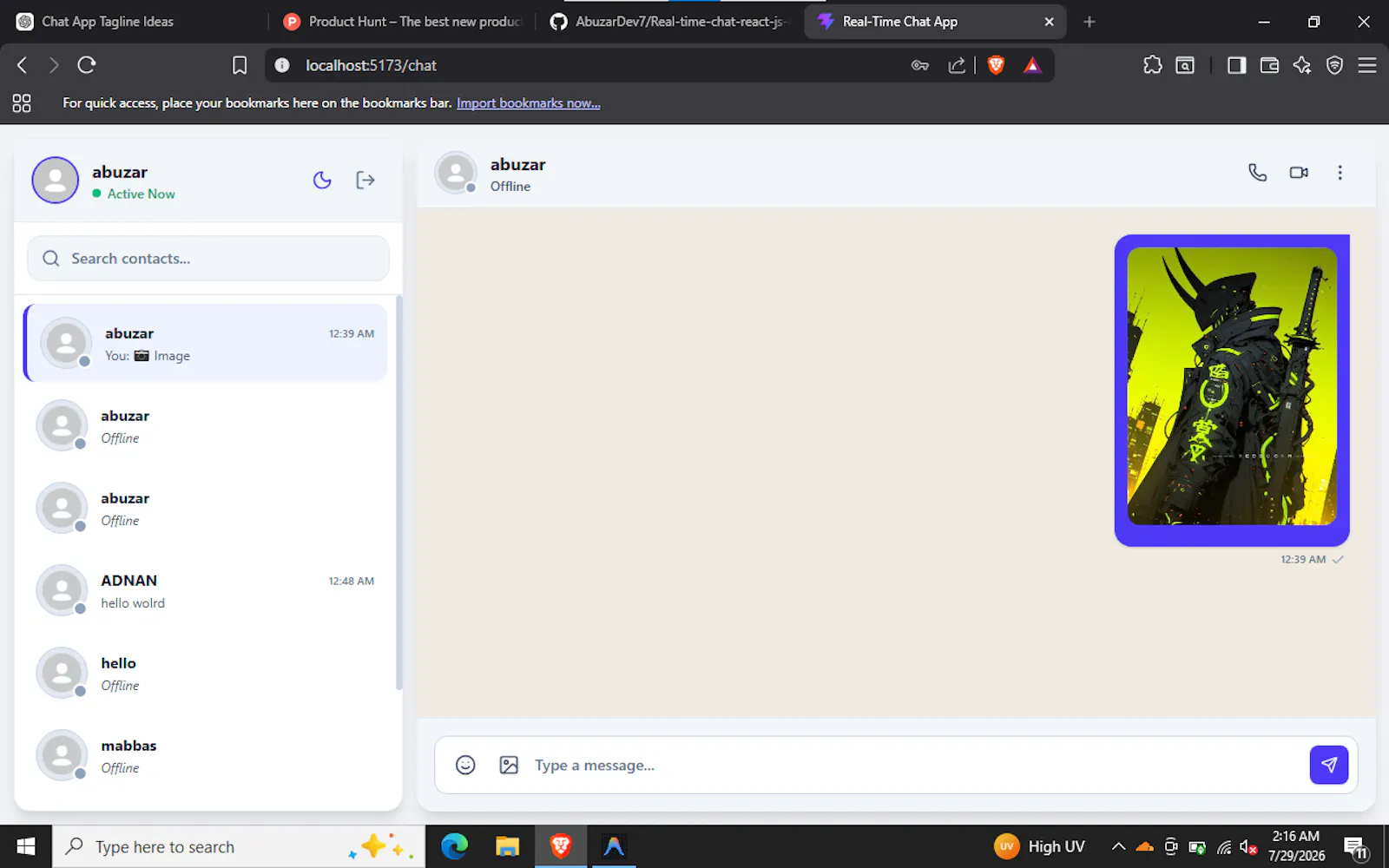Screen dimensions: 1389x868
Task: Open browser extensions puzzle icon
Action: click(1152, 65)
